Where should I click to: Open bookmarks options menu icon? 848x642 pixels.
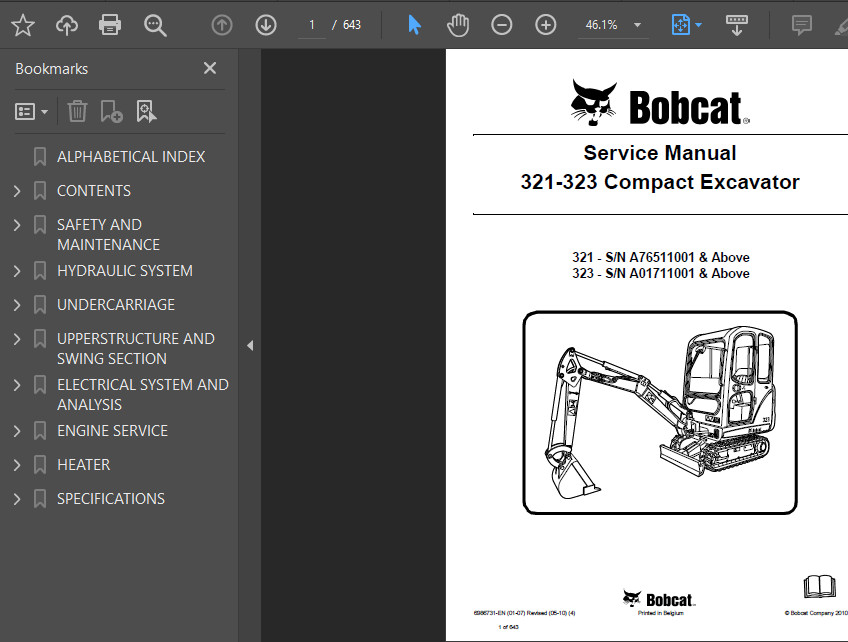[x=31, y=111]
